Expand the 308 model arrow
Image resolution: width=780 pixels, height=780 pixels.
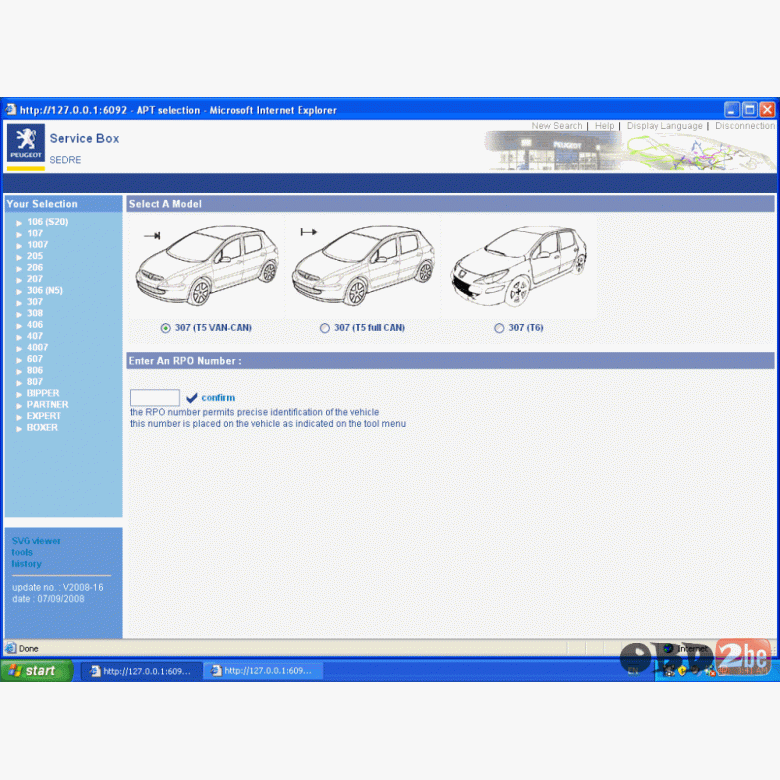(19, 314)
